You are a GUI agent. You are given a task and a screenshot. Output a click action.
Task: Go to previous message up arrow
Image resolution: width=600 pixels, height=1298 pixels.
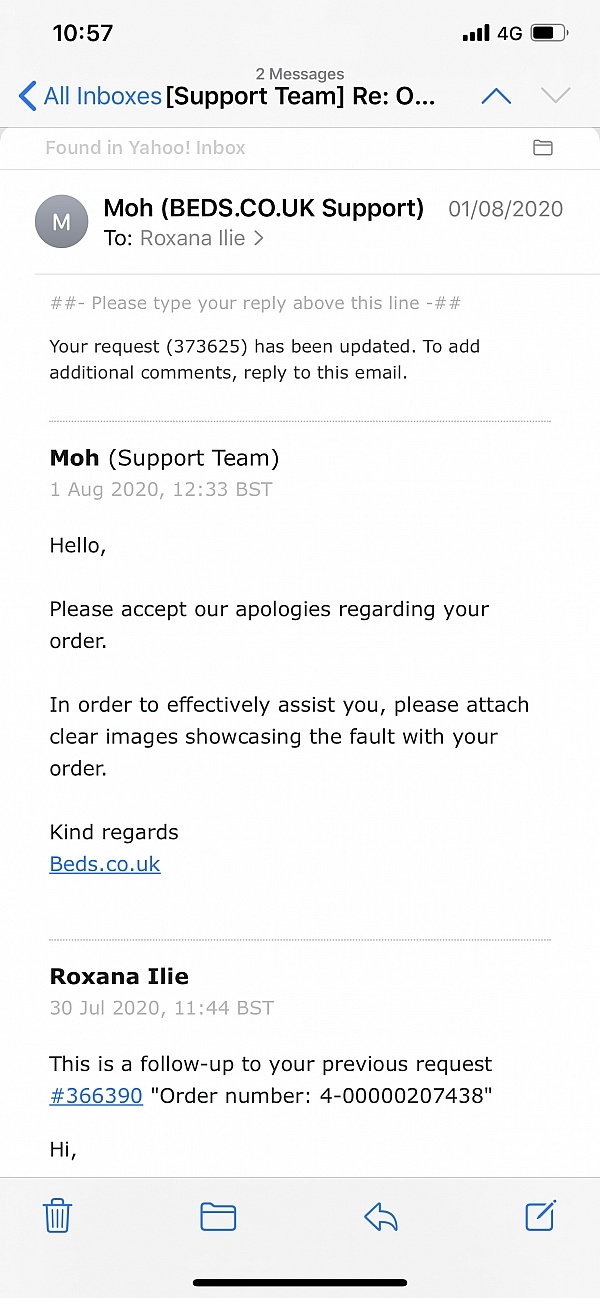point(496,96)
